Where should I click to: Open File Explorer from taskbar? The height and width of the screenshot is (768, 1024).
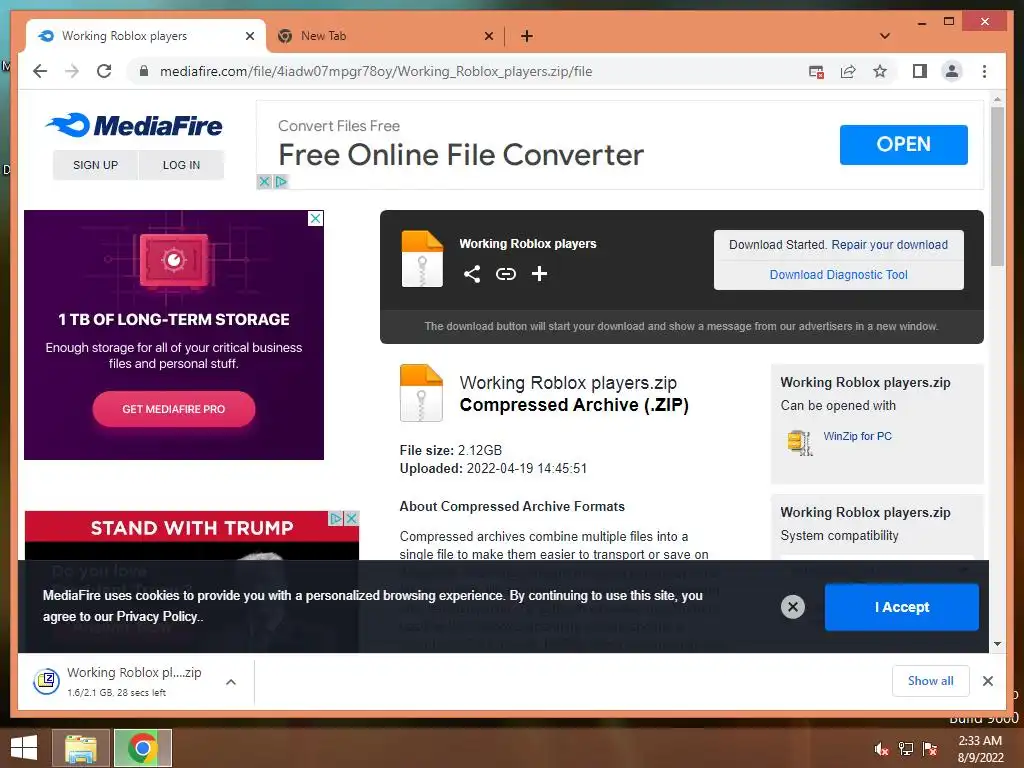(x=80, y=748)
